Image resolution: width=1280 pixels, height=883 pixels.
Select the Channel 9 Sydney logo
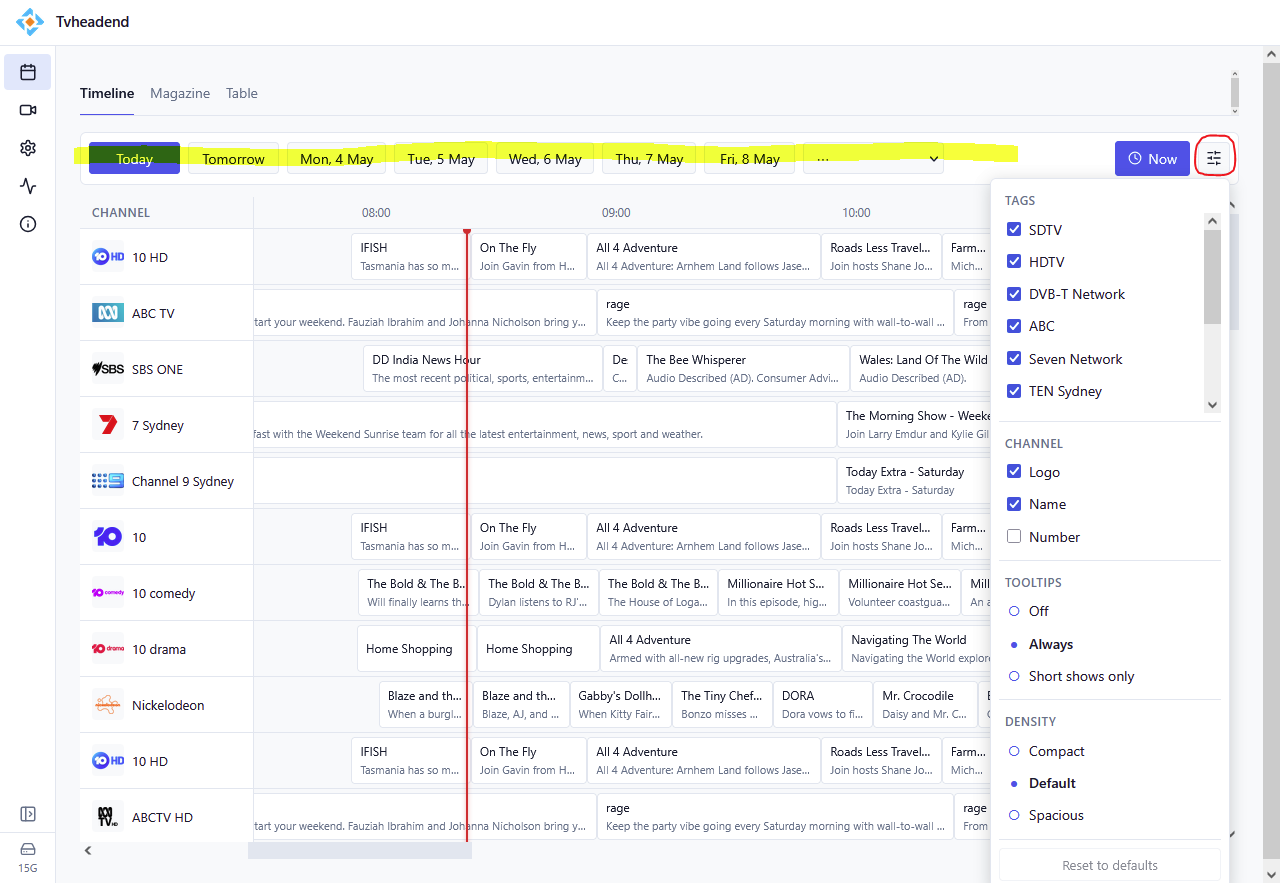click(108, 481)
